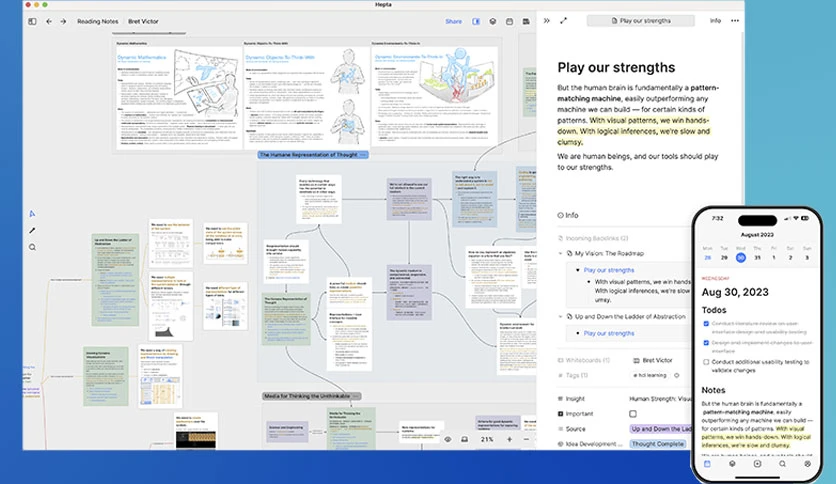
Task: Collapse the right panel with double chevron
Action: (x=546, y=21)
